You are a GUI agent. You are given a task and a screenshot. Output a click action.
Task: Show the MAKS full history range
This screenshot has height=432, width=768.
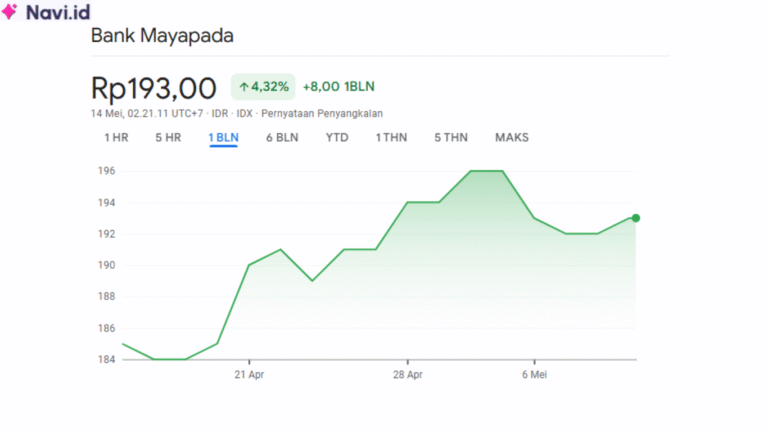tap(512, 137)
